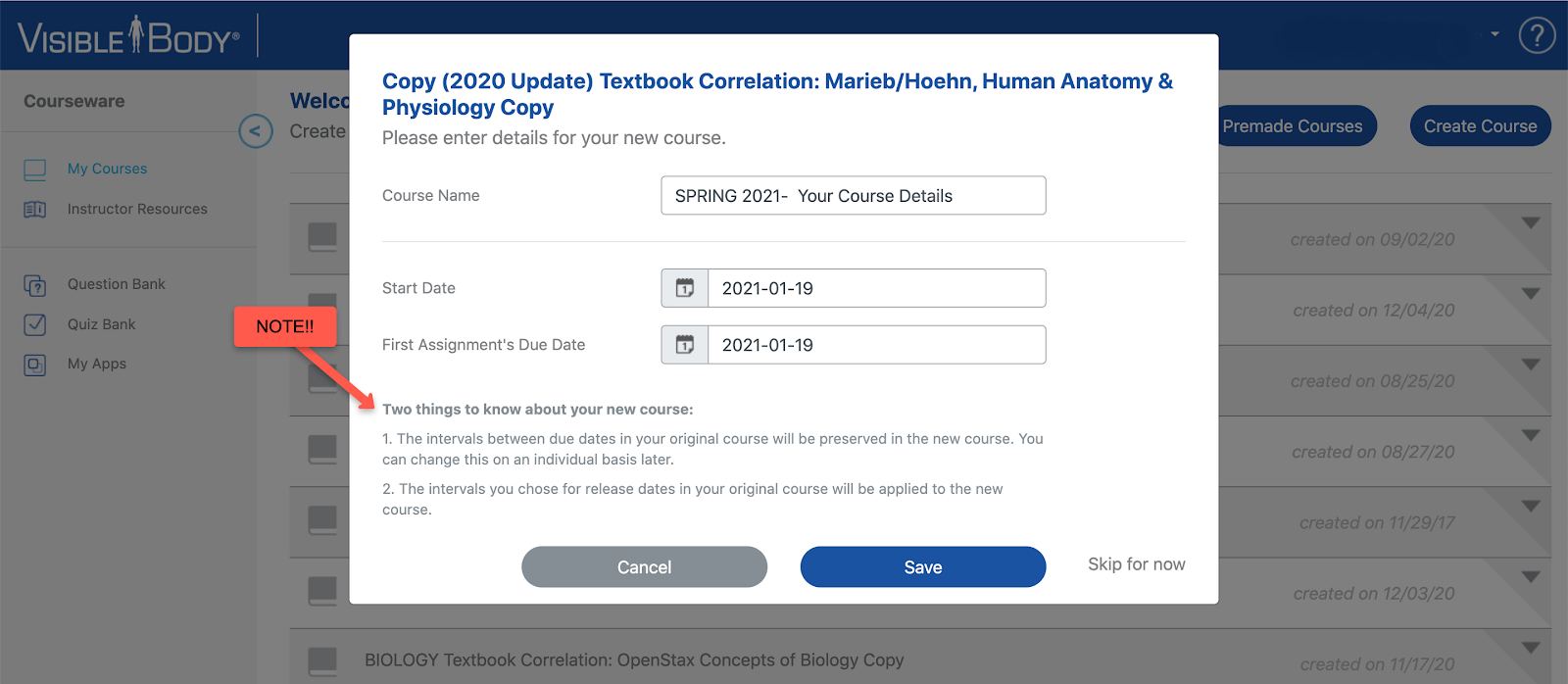Expand the course created on 09/02/20

(x=1531, y=223)
